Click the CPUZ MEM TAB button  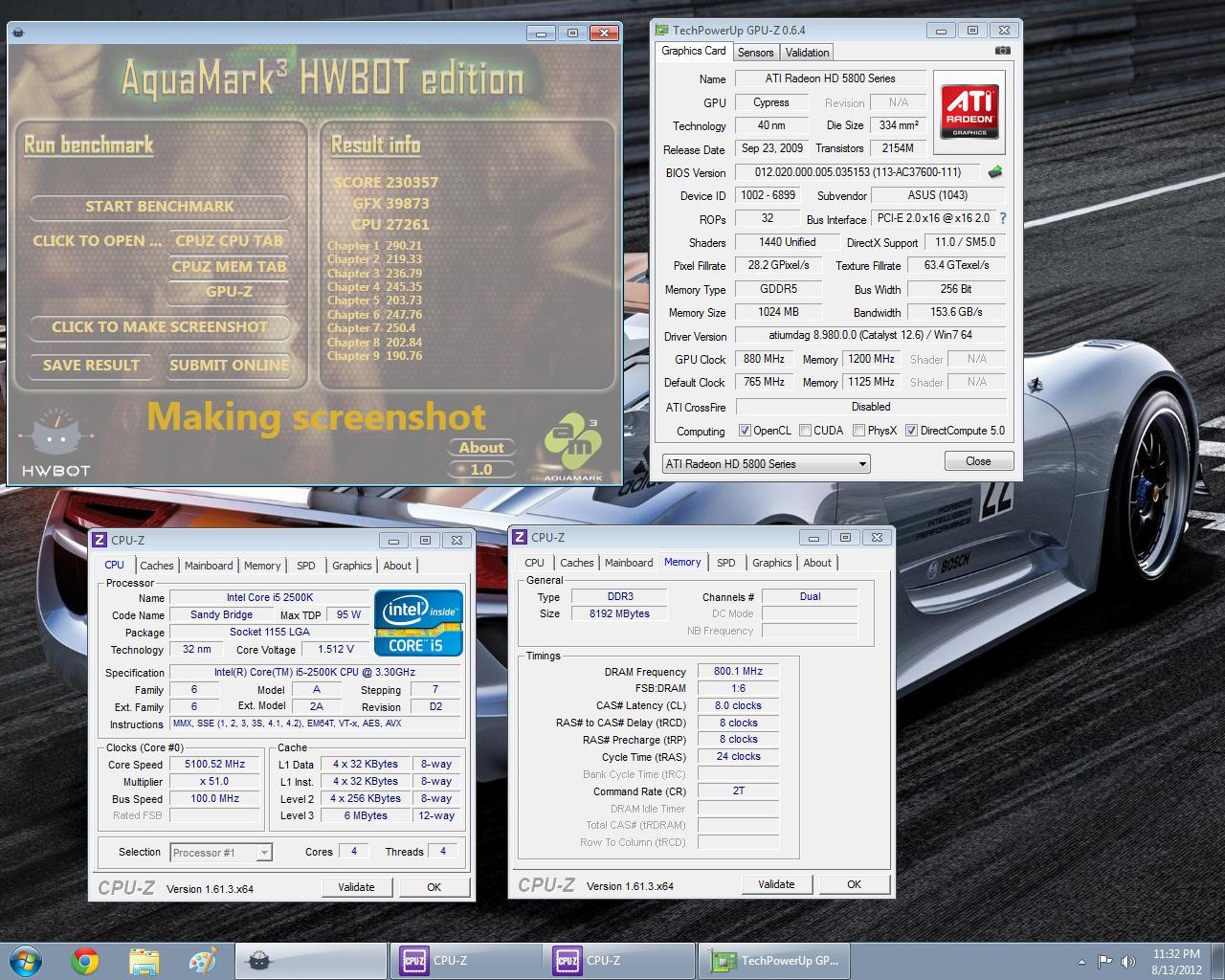coord(230,266)
